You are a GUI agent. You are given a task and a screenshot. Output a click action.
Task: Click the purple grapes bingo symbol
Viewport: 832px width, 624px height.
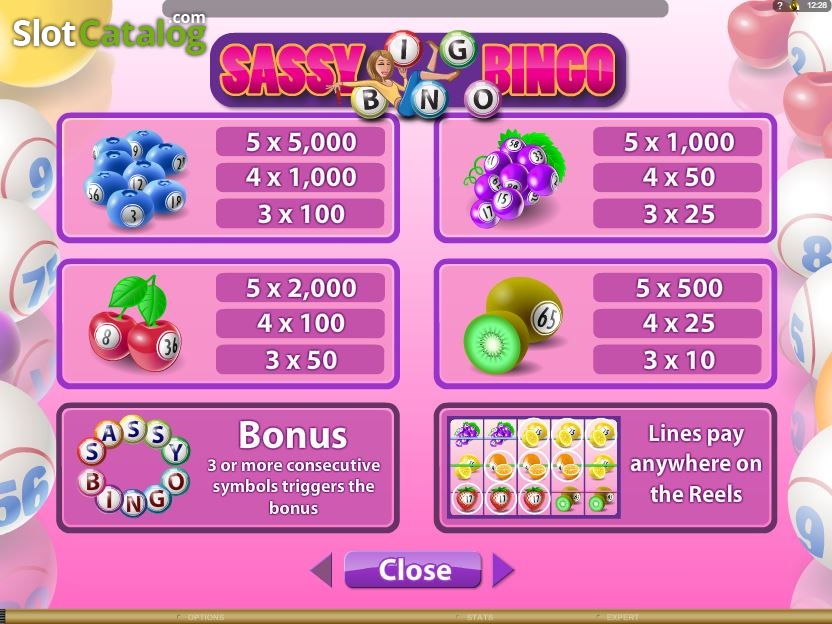[513, 178]
